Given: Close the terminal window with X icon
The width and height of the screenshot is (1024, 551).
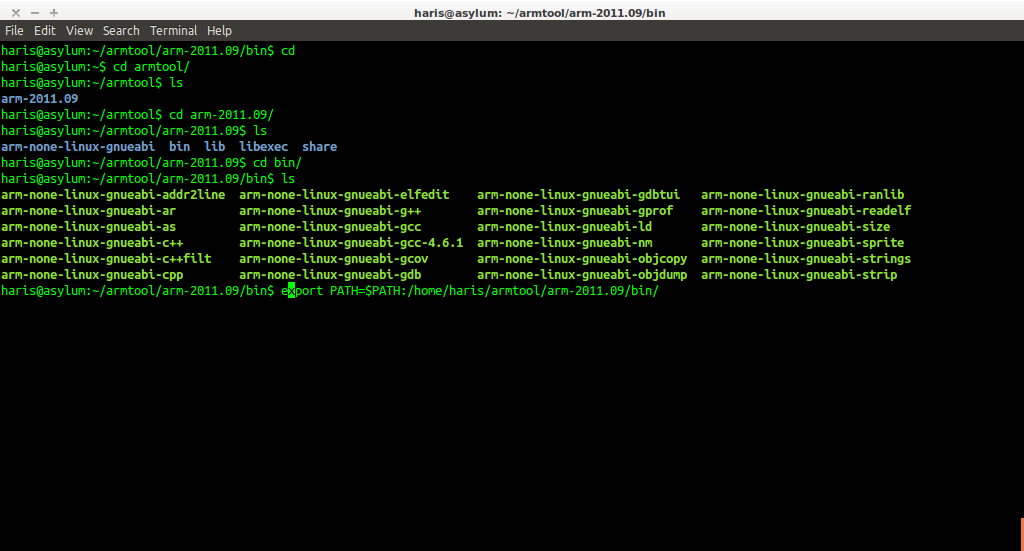Looking at the screenshot, I should [15, 12].
